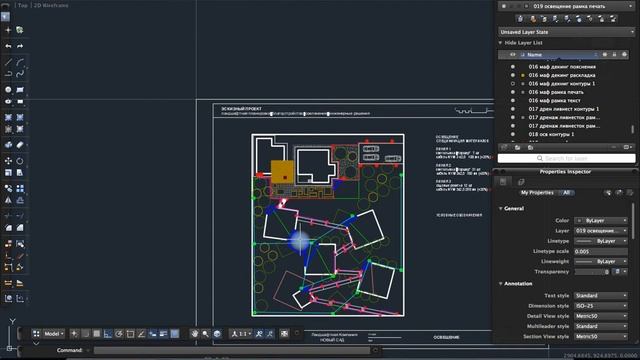Open the Model space dropdown in status bar

pyautogui.click(x=53, y=333)
